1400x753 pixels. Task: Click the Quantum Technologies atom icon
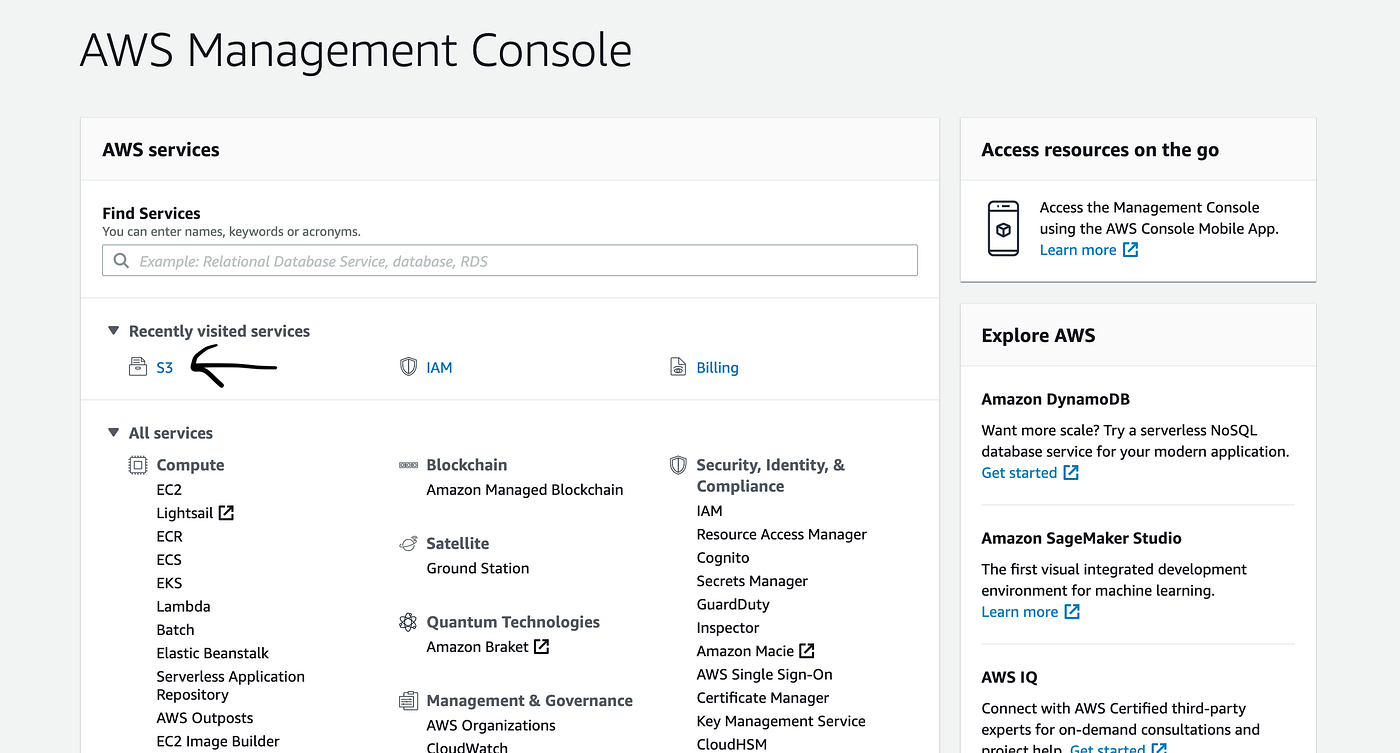408,622
